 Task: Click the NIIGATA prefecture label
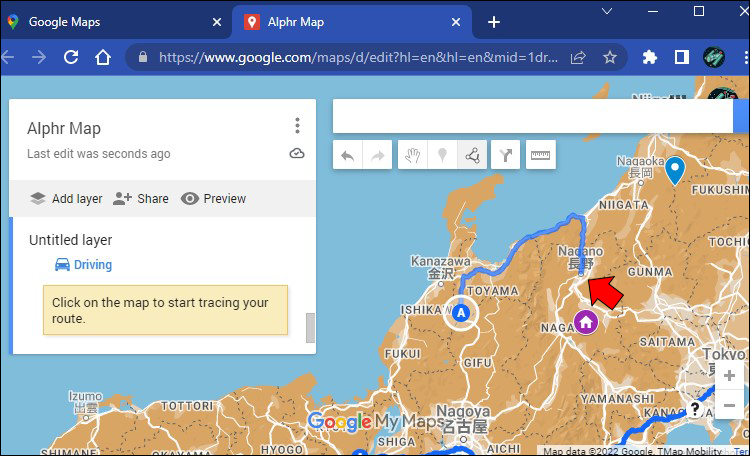[624, 205]
